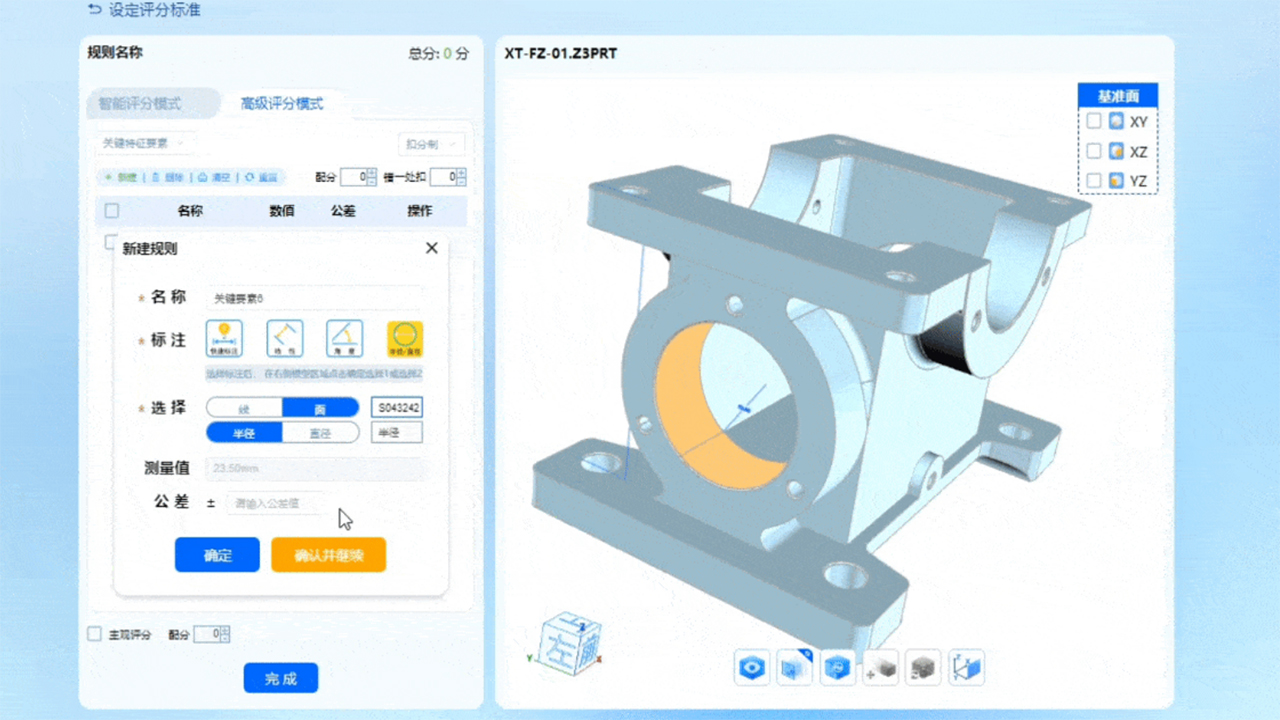The image size is (1280, 720).
Task: Select the radius/diameter annotation icon
Action: tap(405, 339)
